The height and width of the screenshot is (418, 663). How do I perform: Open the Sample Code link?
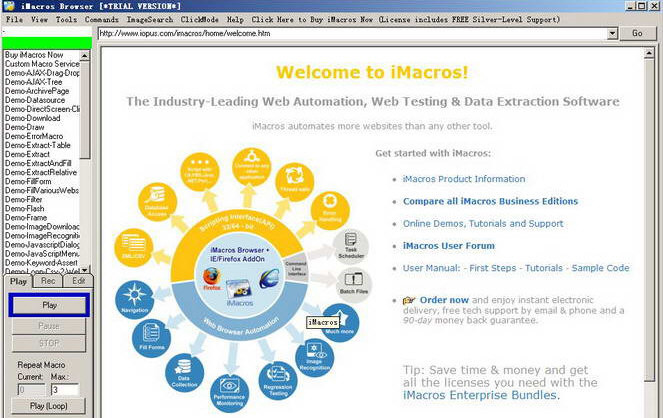click(x=600, y=268)
